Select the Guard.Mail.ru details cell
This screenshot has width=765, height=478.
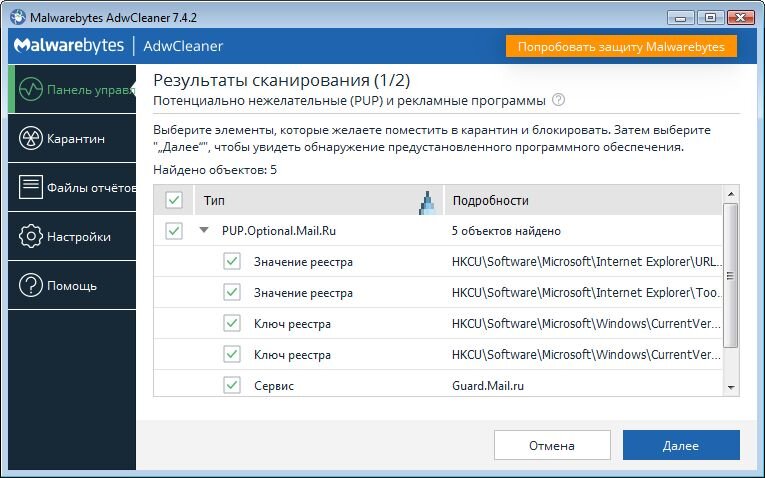pyautogui.click(x=488, y=386)
